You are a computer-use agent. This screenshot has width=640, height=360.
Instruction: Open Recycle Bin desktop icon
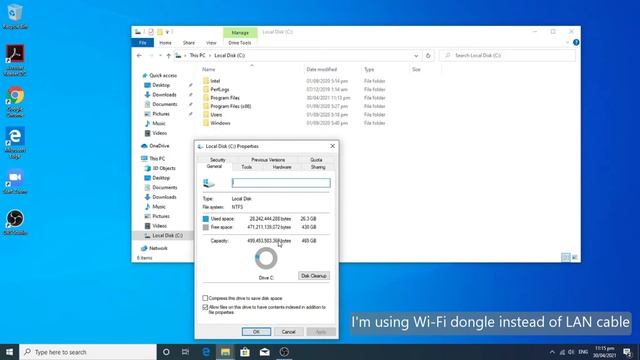tap(15, 16)
